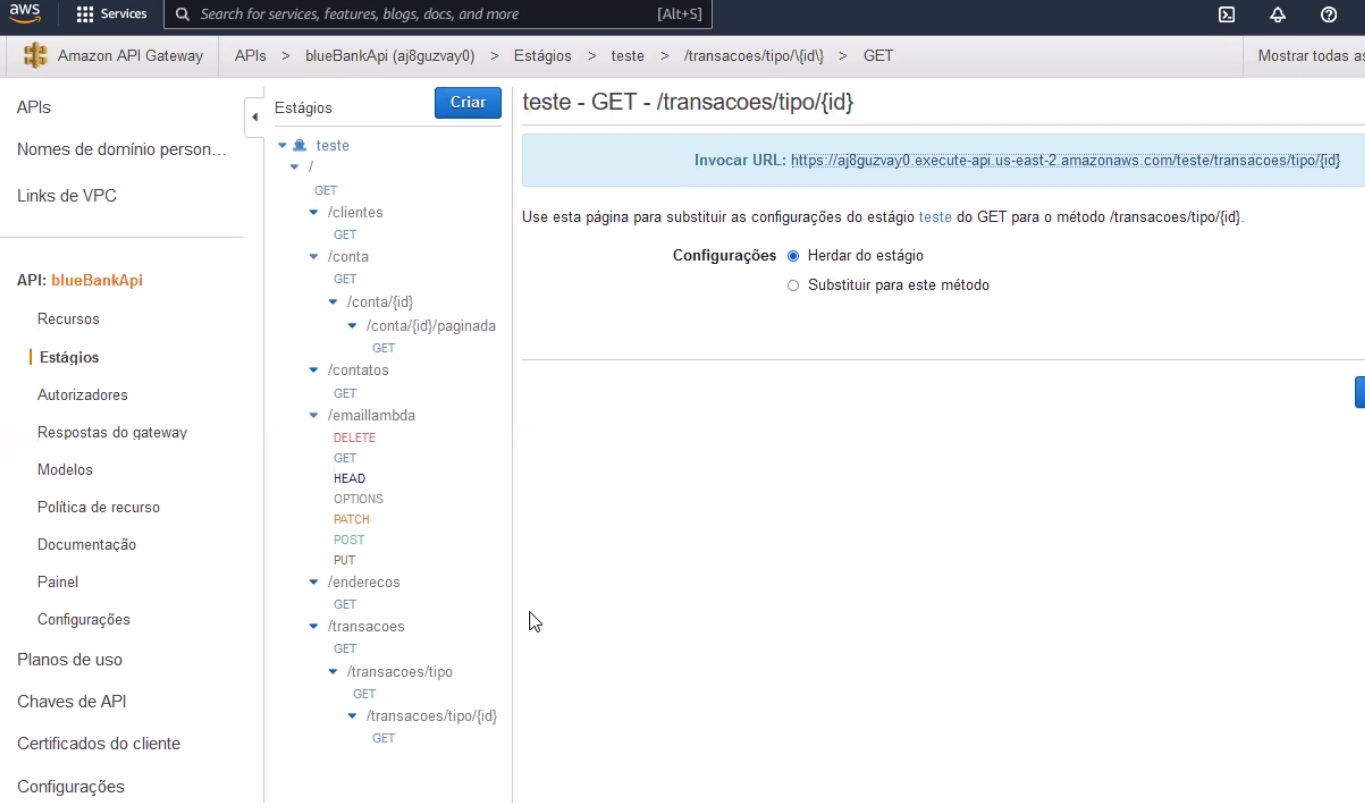Collapse the /transacoes tree node
1365x808 pixels.
314,627
